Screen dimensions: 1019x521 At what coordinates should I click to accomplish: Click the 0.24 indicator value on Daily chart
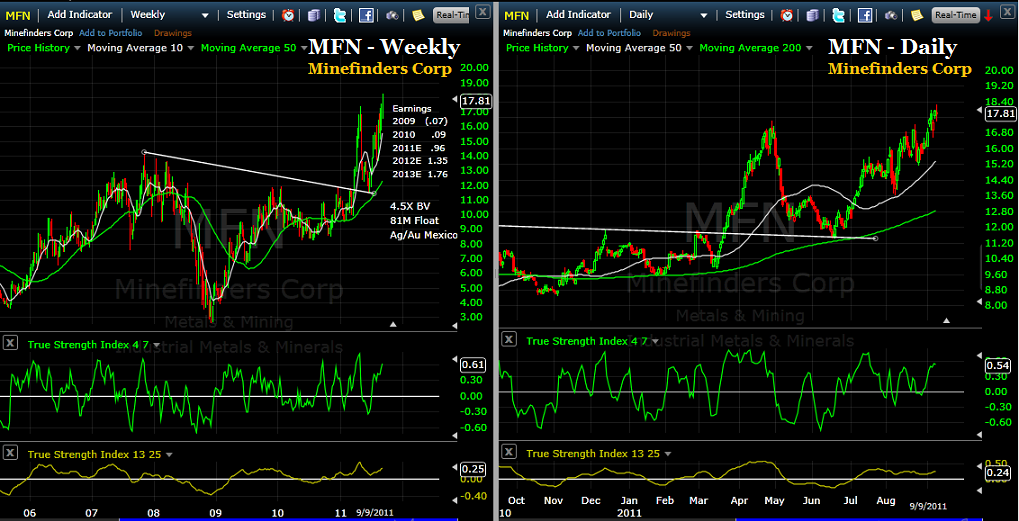(1000, 472)
